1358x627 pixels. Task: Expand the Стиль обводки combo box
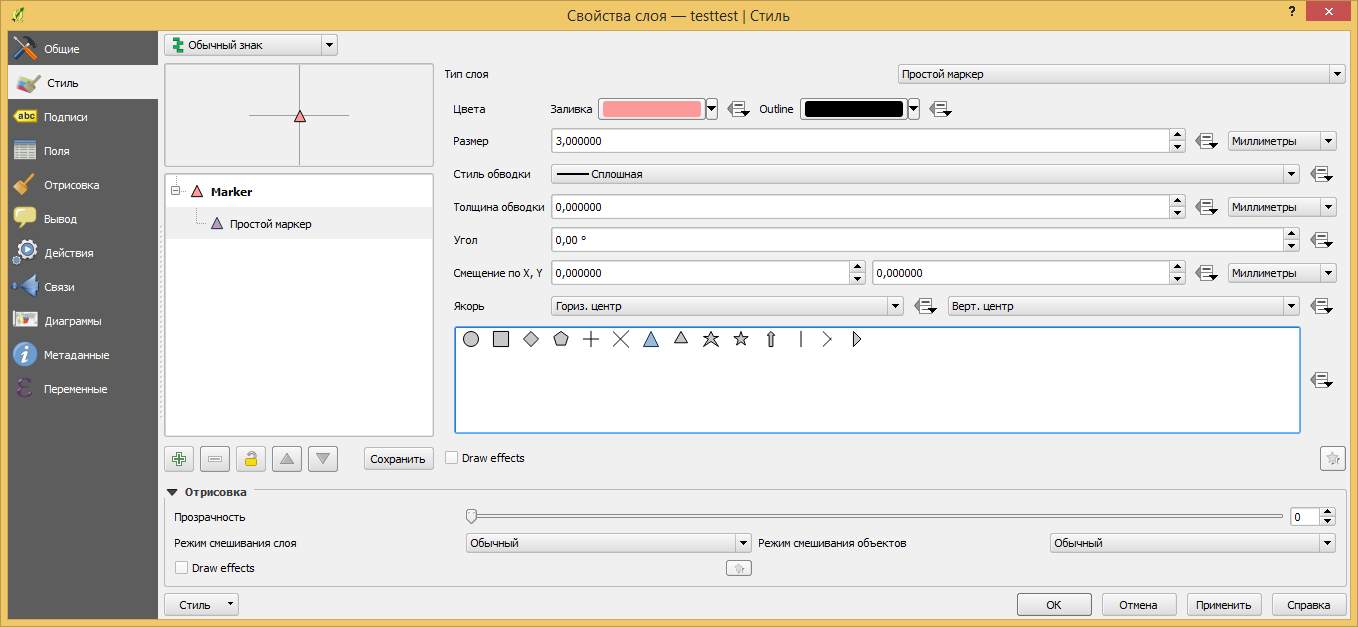pos(925,174)
